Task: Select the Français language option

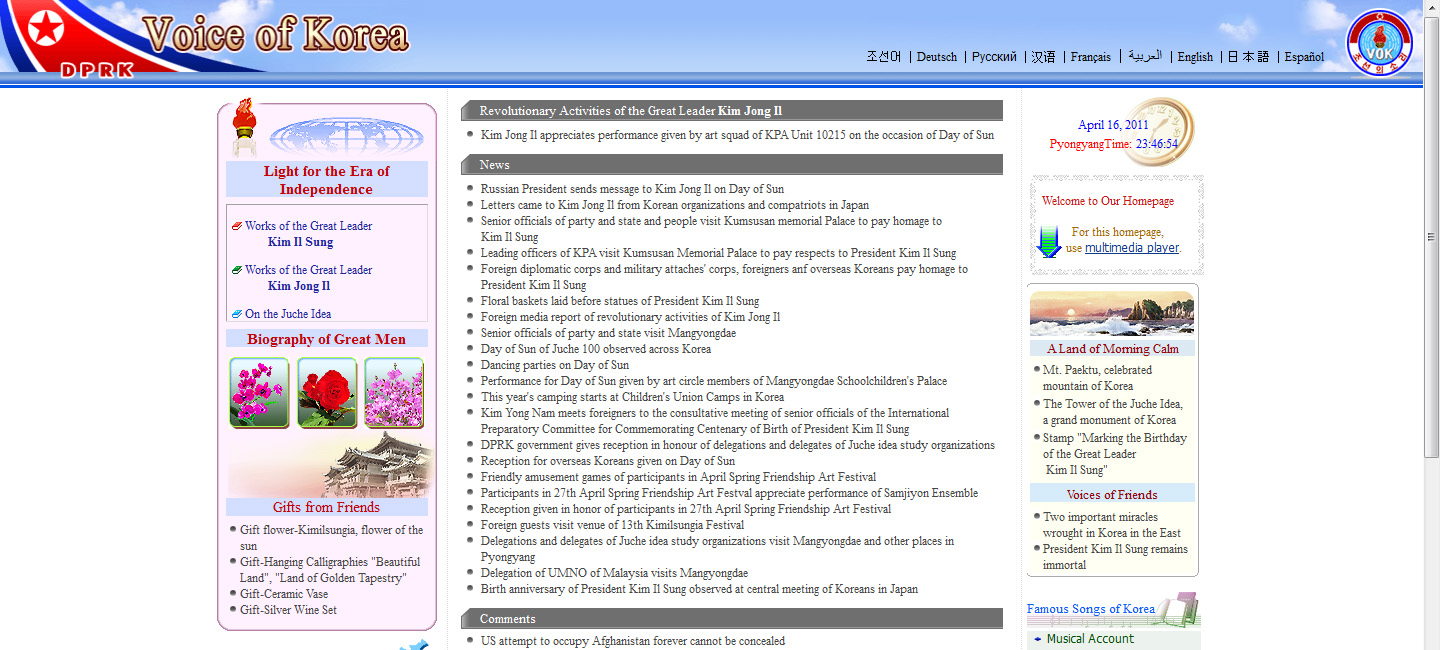Action: (1090, 57)
